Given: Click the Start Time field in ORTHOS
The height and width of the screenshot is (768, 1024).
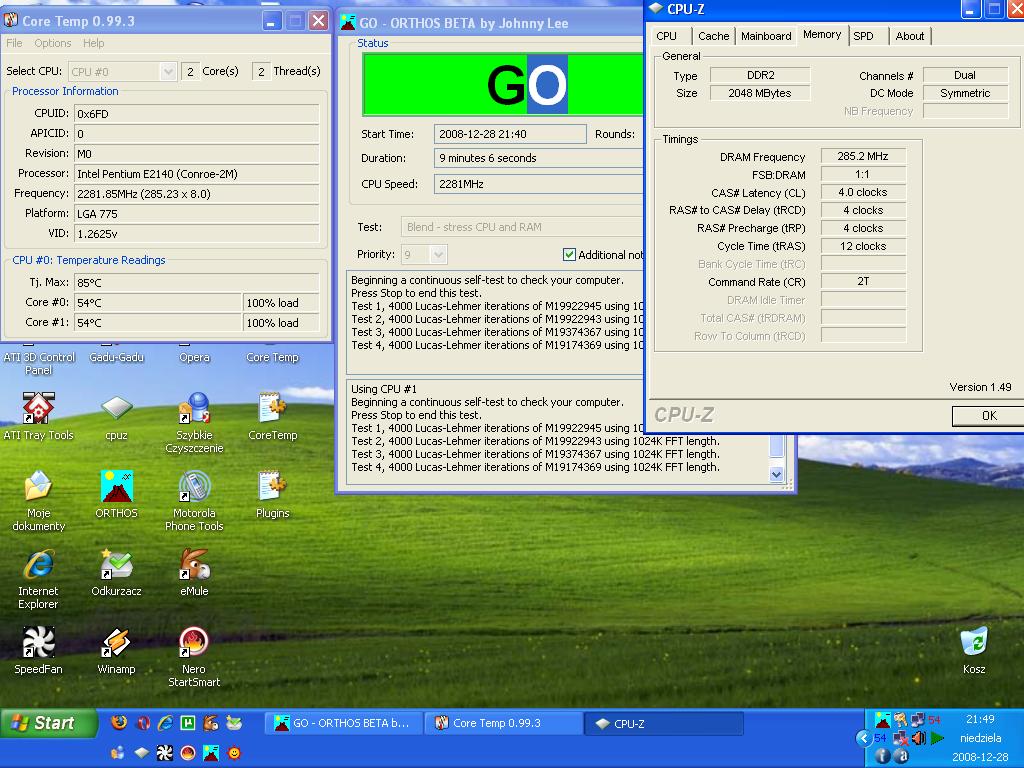Looking at the screenshot, I should coord(510,134).
